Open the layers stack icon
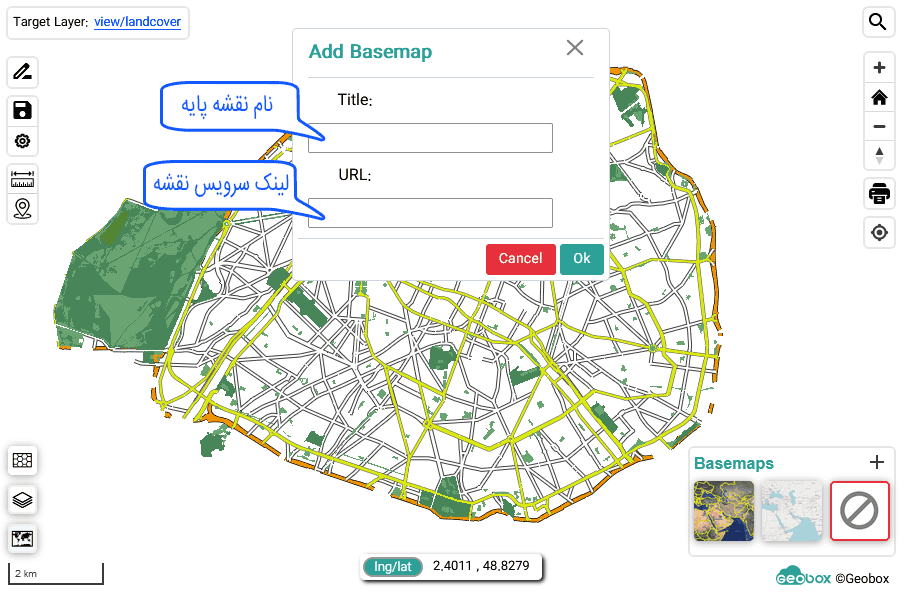The image size is (904, 593). click(22, 499)
